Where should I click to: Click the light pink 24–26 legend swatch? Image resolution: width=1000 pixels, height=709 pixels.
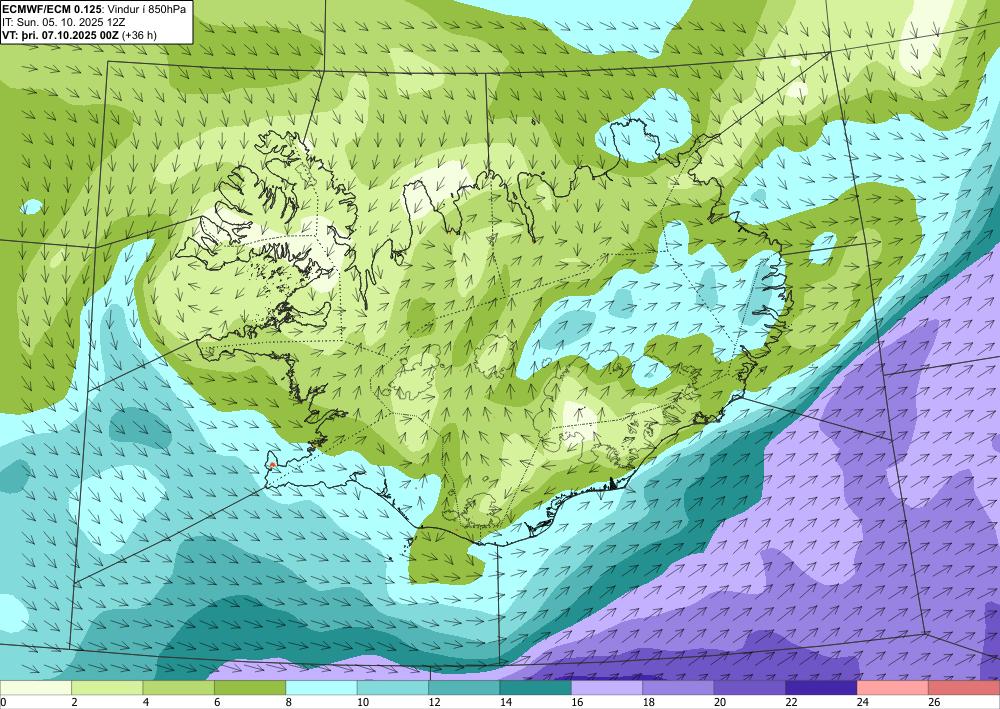coord(893,688)
